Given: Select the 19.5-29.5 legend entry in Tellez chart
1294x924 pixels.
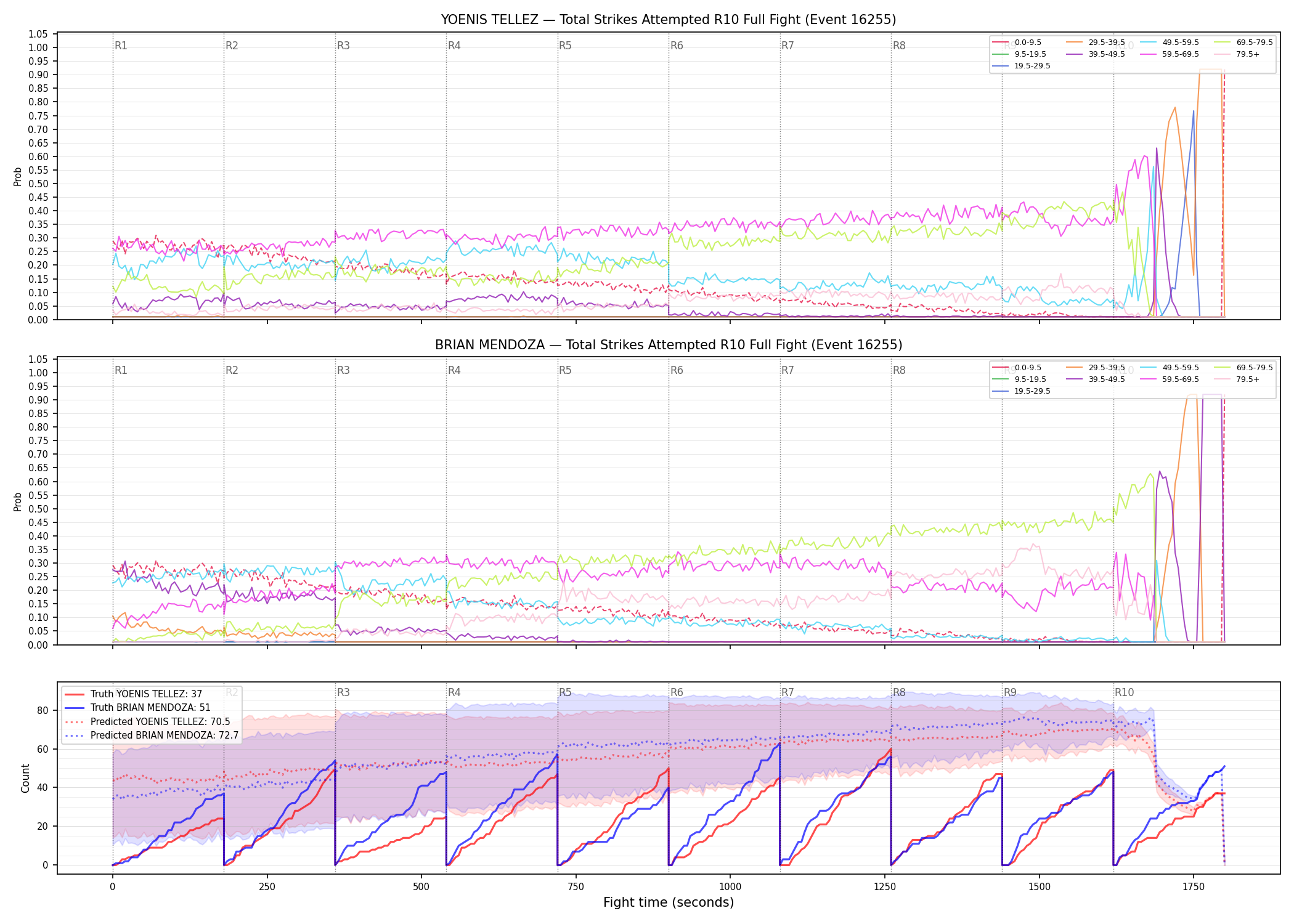Looking at the screenshot, I should pos(1021,66).
